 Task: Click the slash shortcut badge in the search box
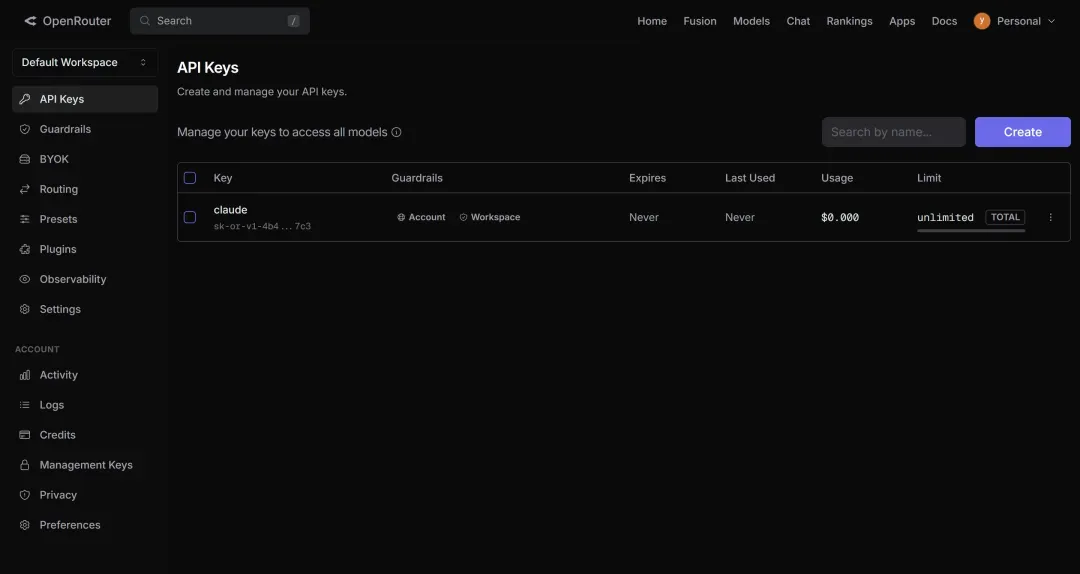click(x=293, y=21)
